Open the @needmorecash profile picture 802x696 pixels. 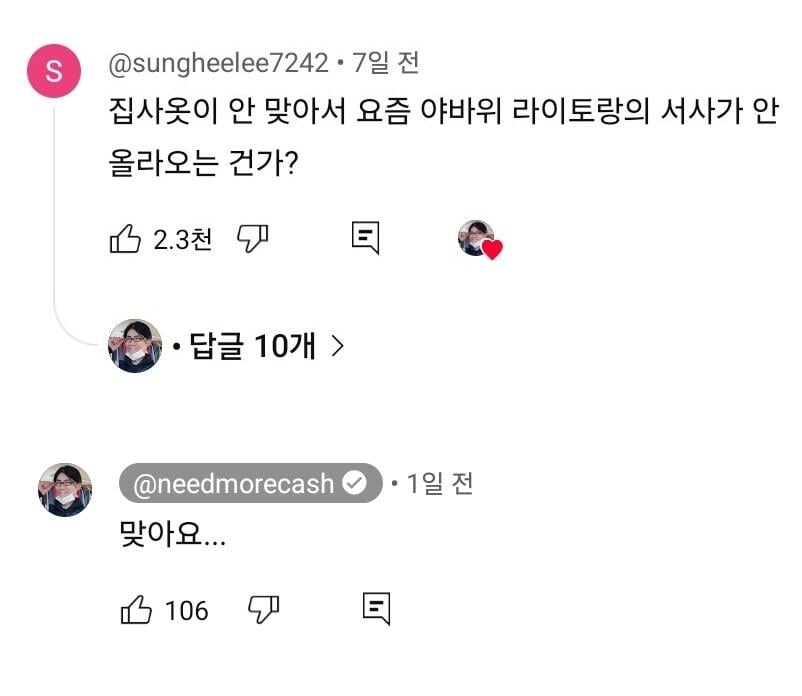65,489
